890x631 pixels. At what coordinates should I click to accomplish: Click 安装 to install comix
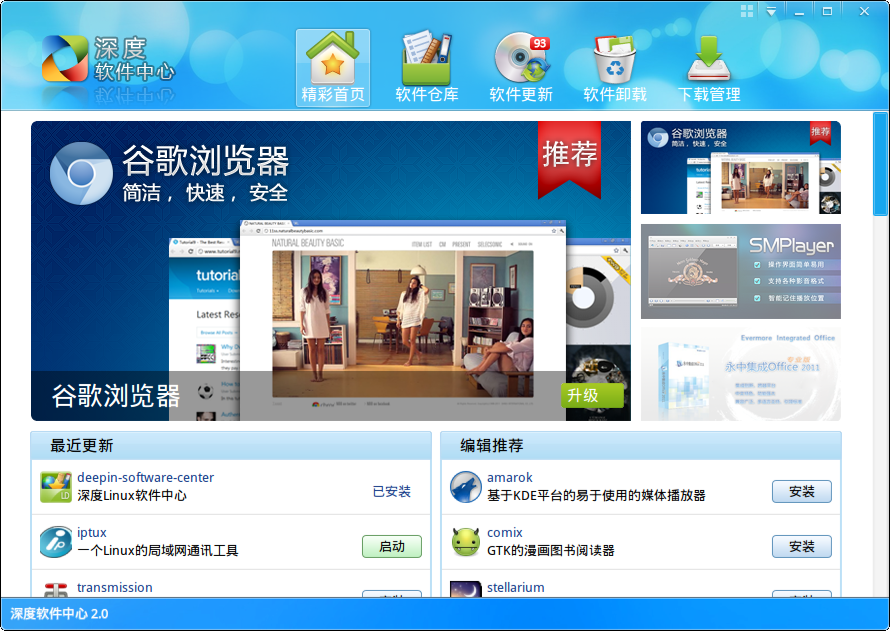coord(801,546)
